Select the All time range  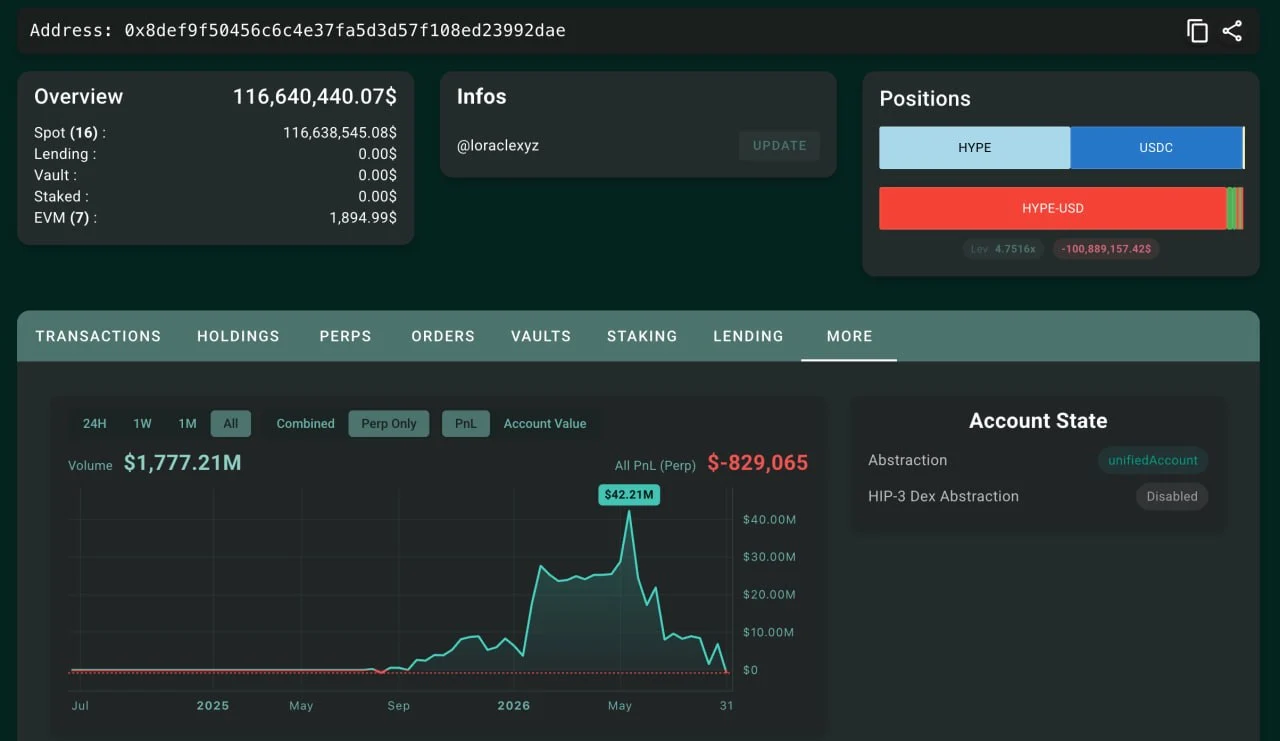tap(231, 424)
